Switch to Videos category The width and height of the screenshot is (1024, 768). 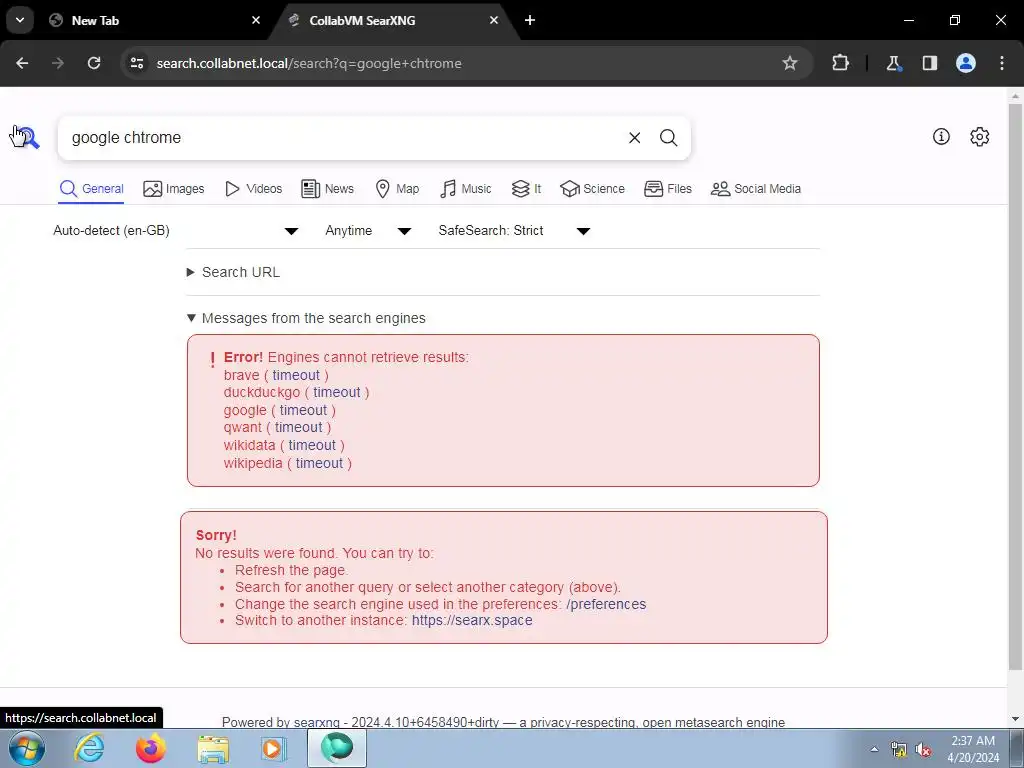pos(253,189)
